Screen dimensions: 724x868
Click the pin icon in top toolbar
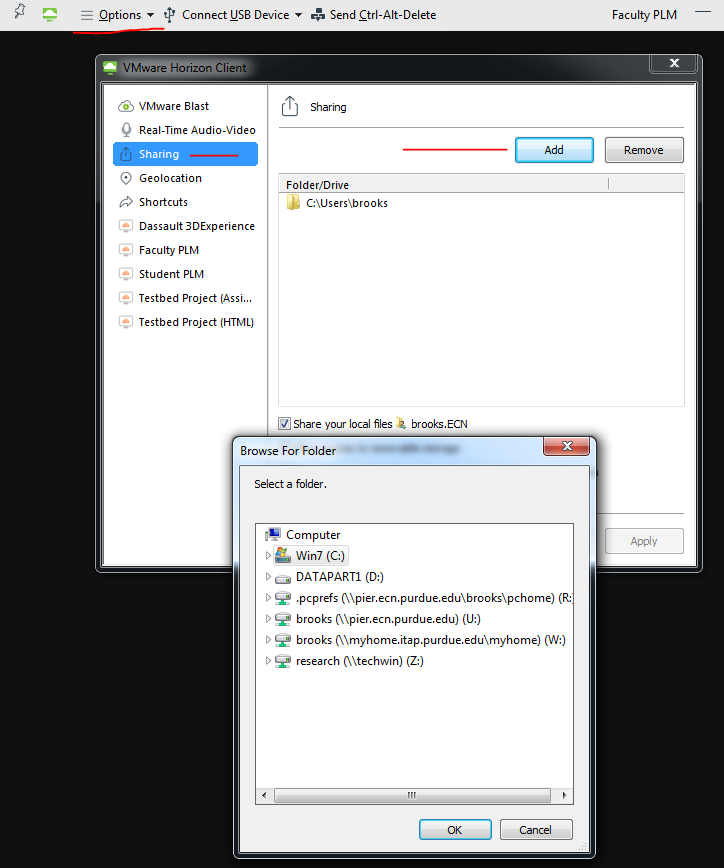20,13
